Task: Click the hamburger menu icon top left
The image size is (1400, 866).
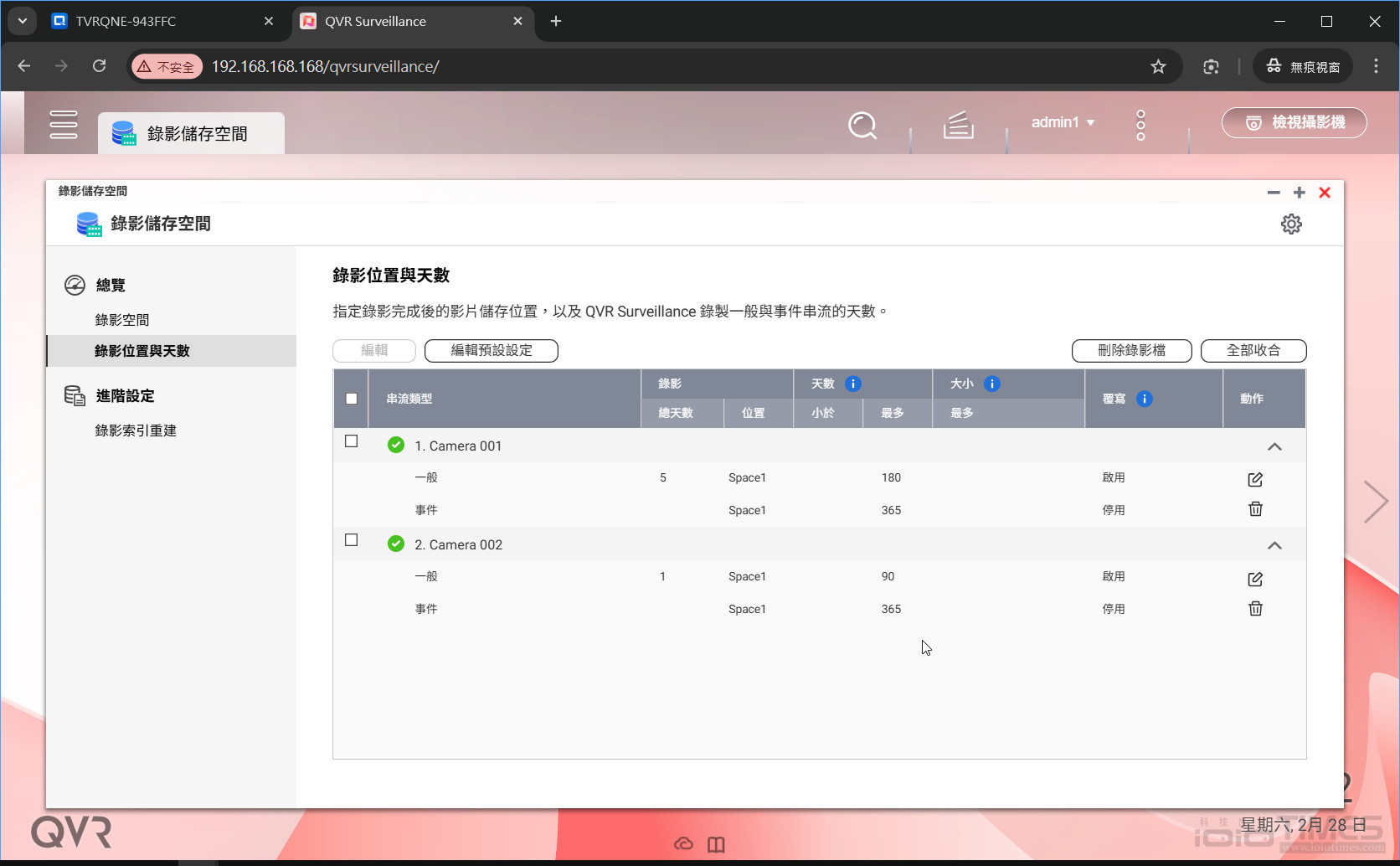Action: pyautogui.click(x=64, y=124)
